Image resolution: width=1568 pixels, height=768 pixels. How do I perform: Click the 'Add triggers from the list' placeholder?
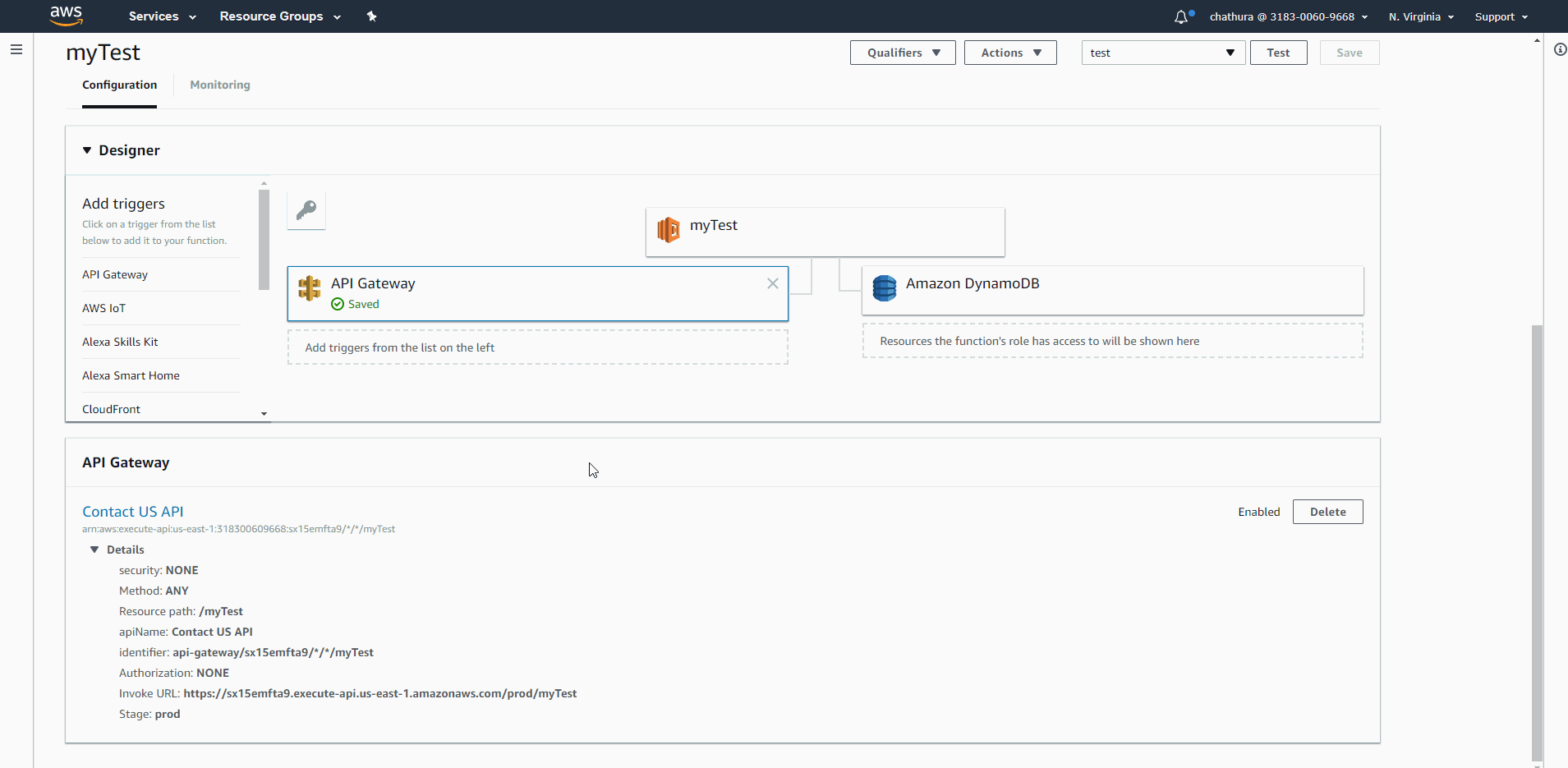(x=537, y=347)
